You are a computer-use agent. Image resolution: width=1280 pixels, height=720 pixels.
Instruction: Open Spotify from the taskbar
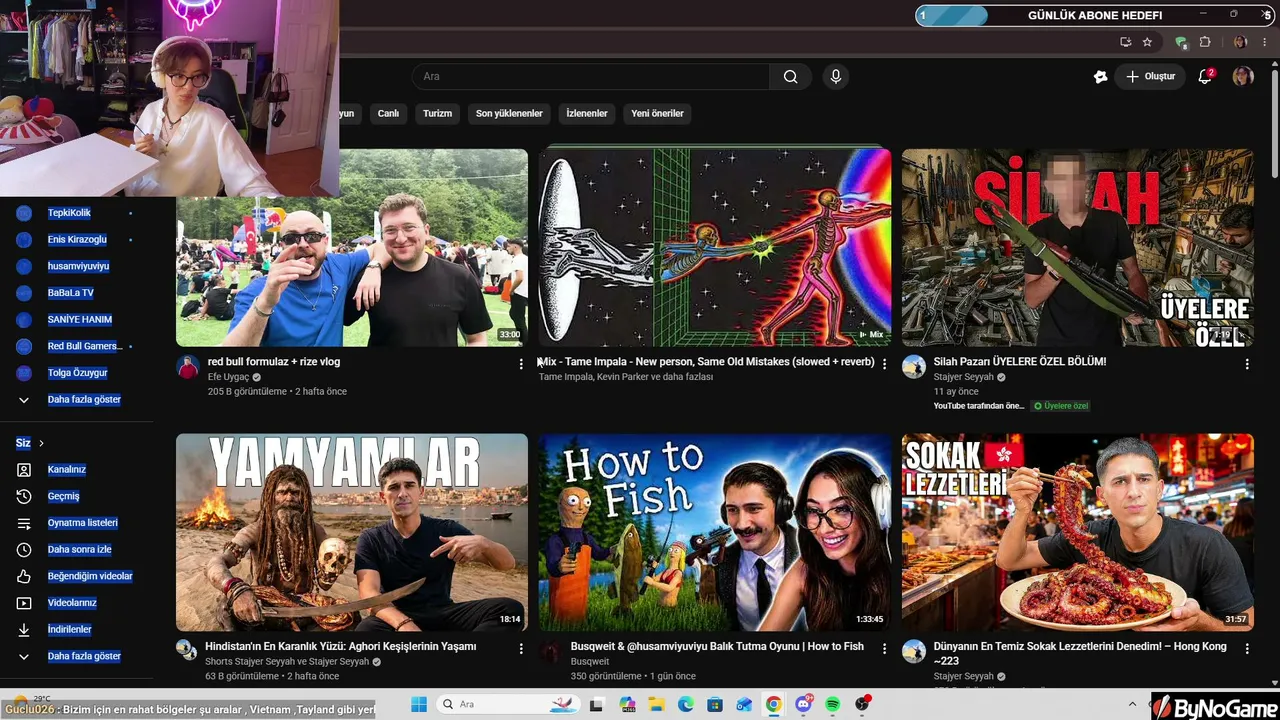coord(833,704)
